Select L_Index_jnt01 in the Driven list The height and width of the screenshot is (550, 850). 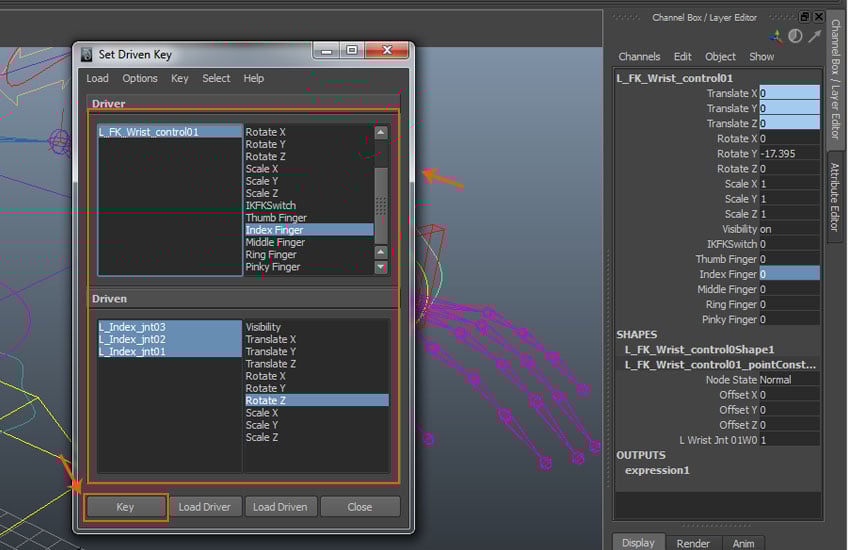tap(170, 351)
